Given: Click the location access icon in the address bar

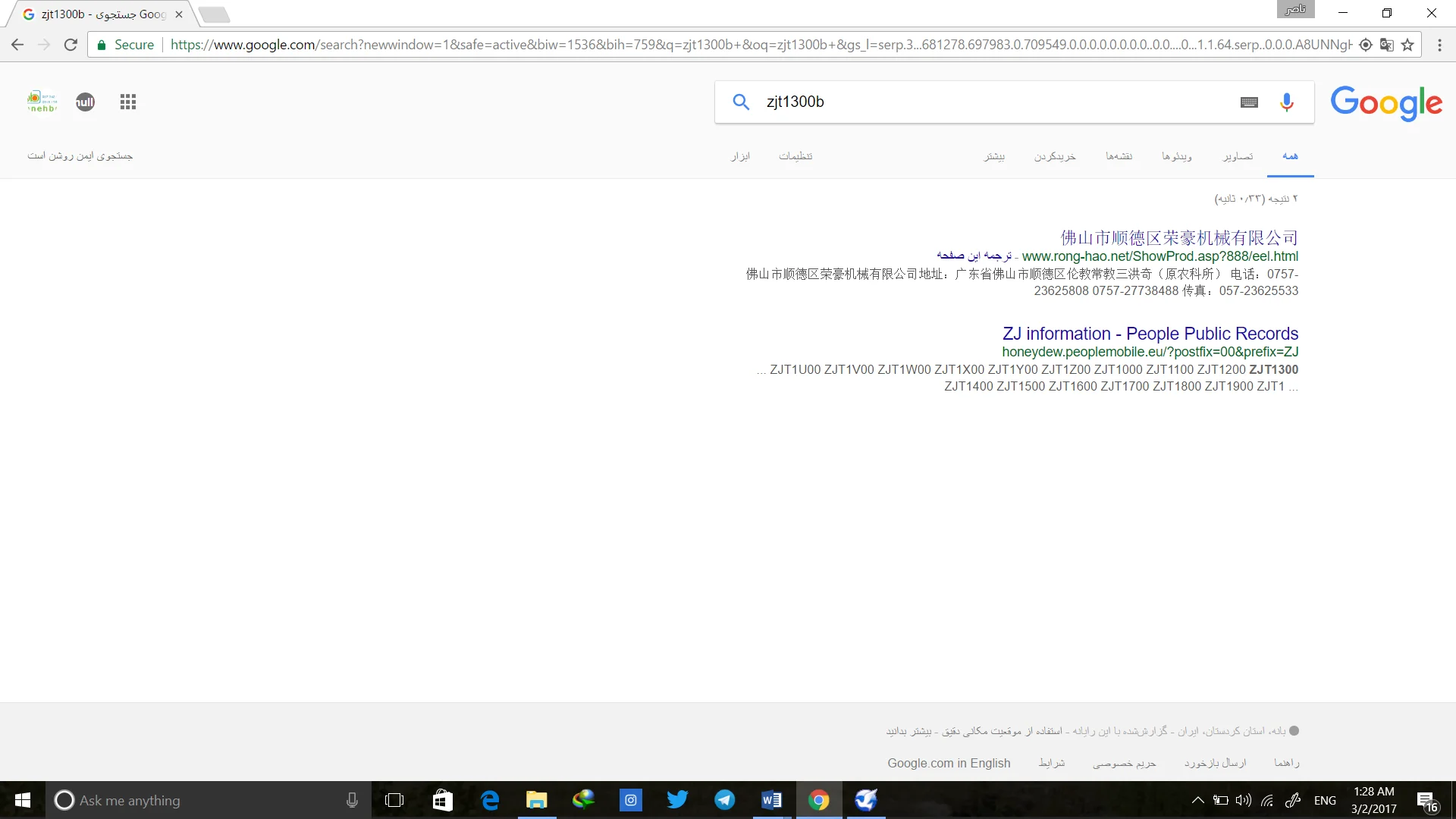Looking at the screenshot, I should [1366, 45].
